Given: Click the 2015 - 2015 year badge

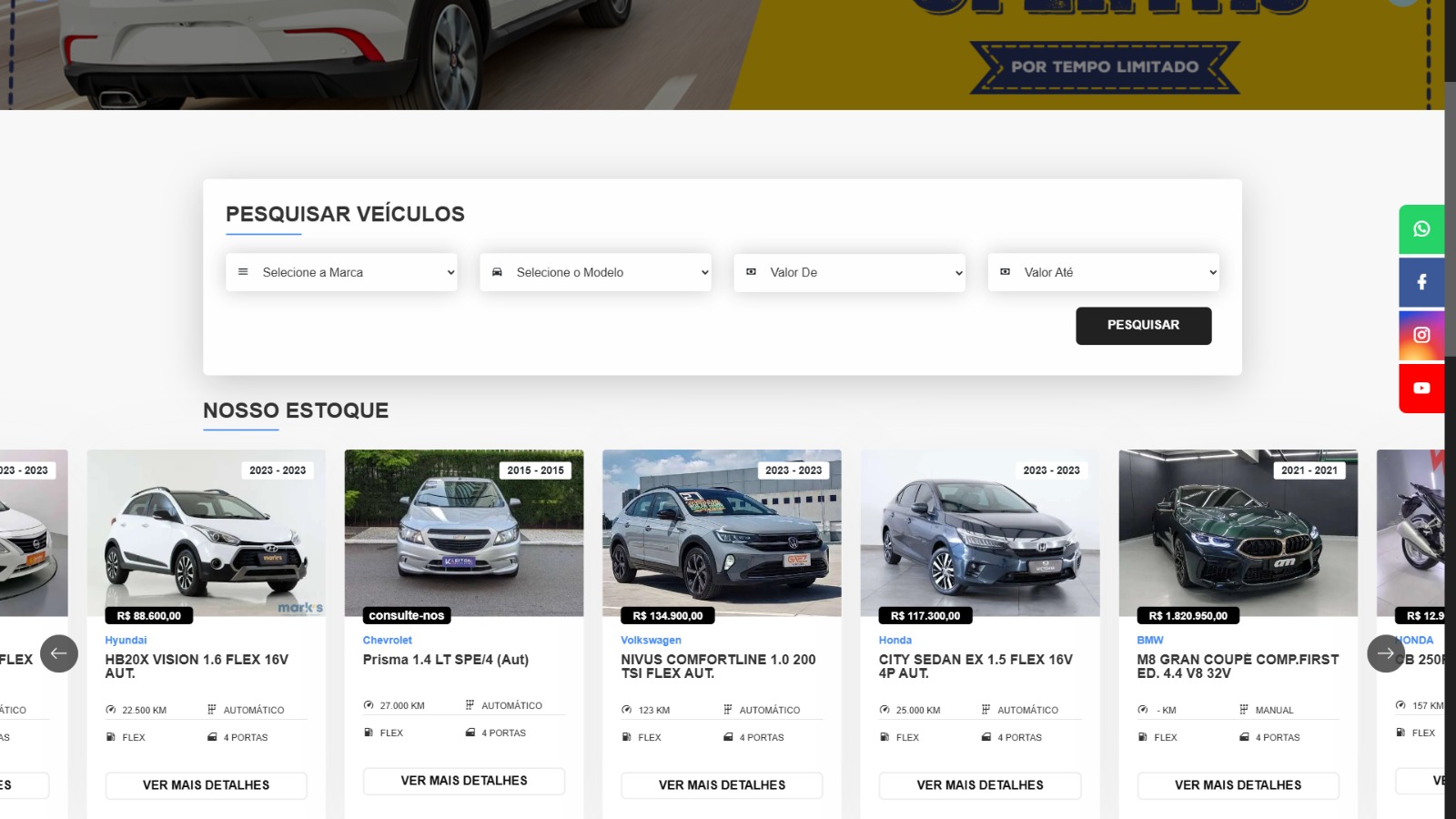Looking at the screenshot, I should click(x=536, y=470).
